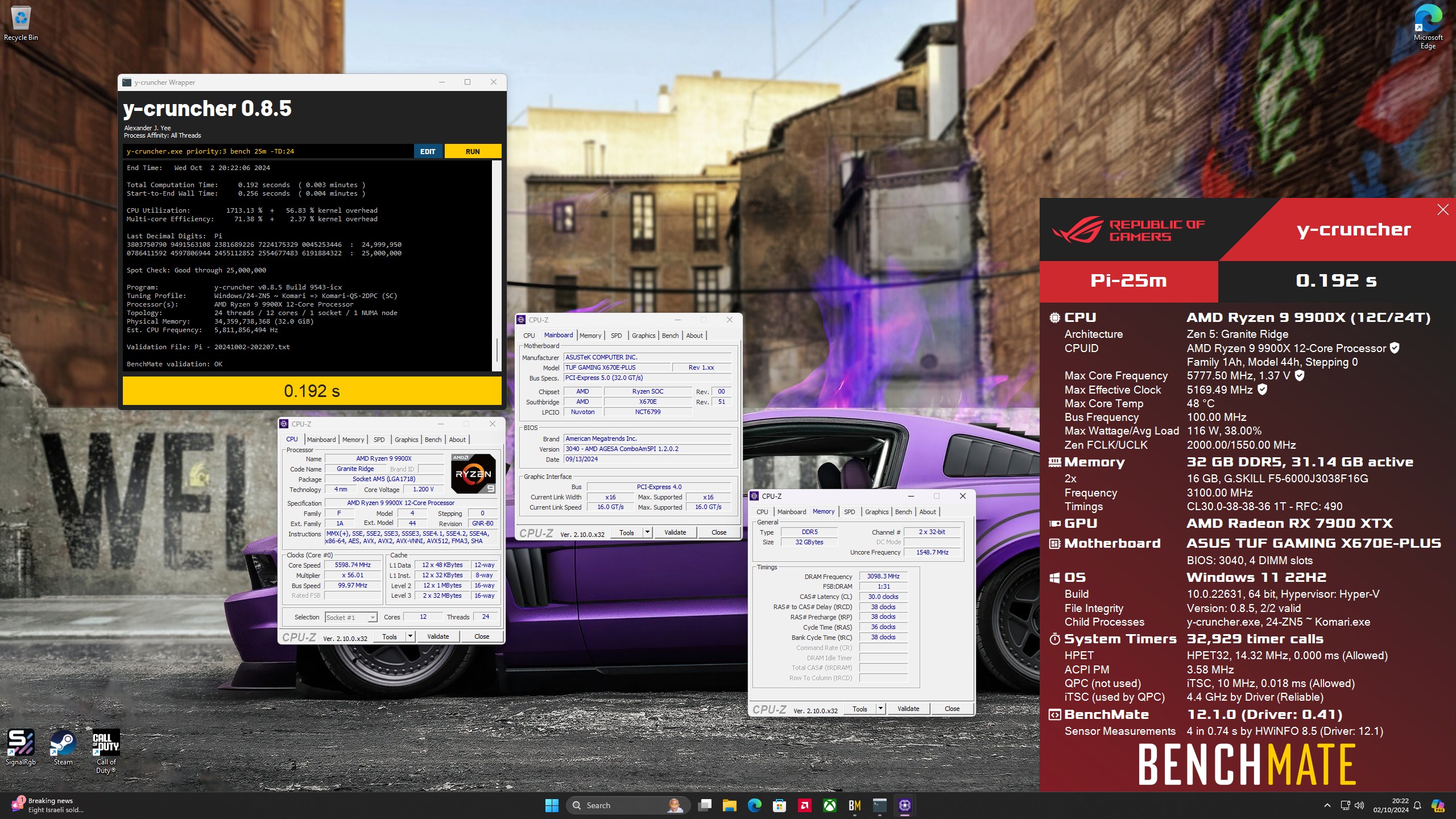Click the yellow RUN button in y-cruncher Wrapper
Image resolution: width=1456 pixels, height=819 pixels.
pyautogui.click(x=473, y=151)
